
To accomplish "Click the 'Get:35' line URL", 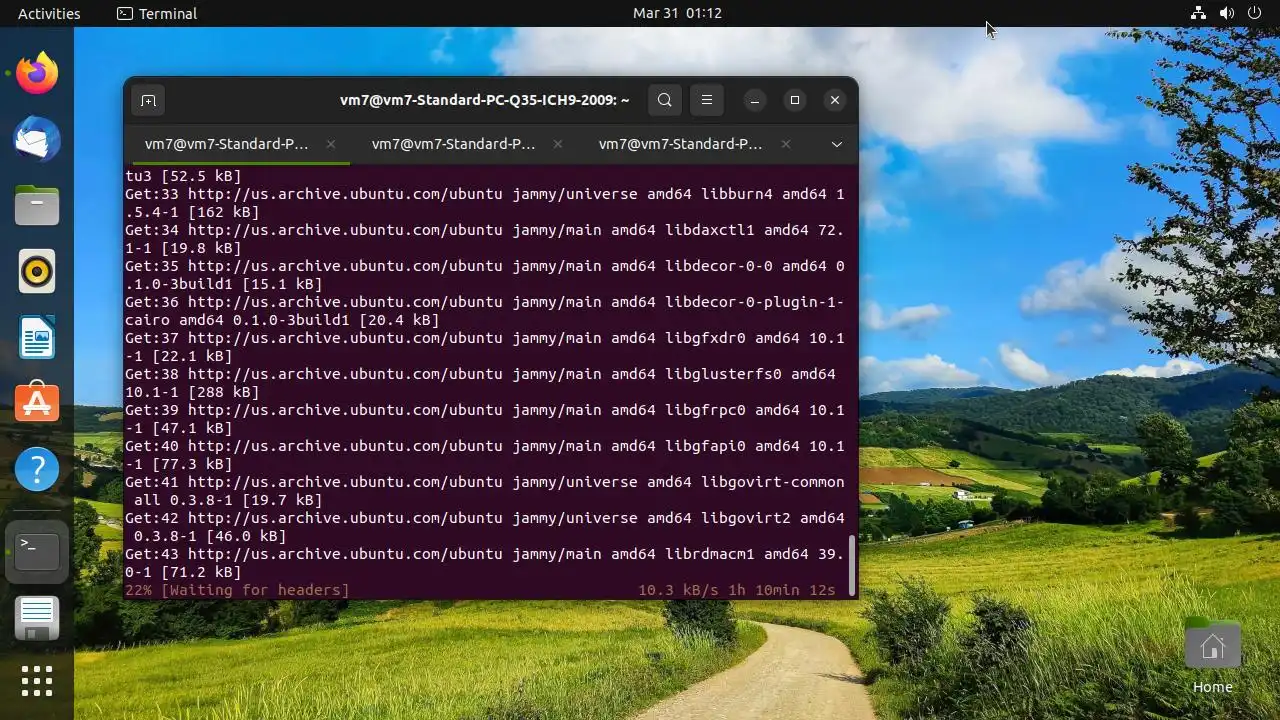I will pos(345,266).
